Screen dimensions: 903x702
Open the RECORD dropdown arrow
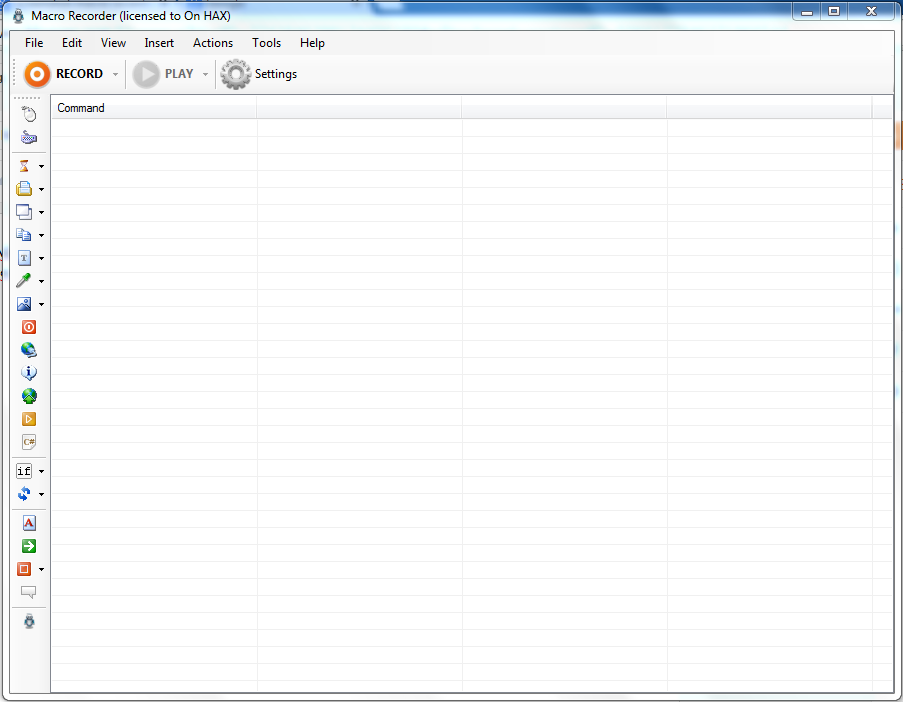pyautogui.click(x=115, y=73)
